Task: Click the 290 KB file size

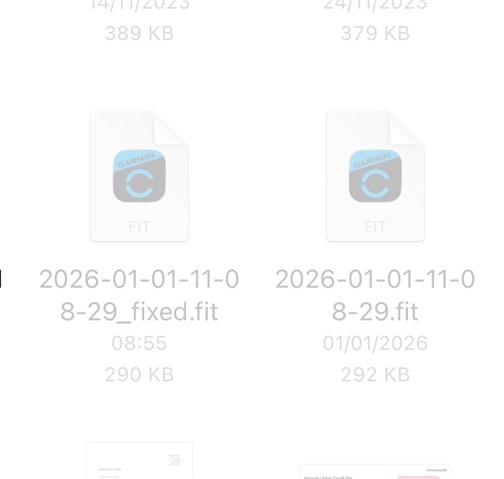Action: [x=139, y=375]
